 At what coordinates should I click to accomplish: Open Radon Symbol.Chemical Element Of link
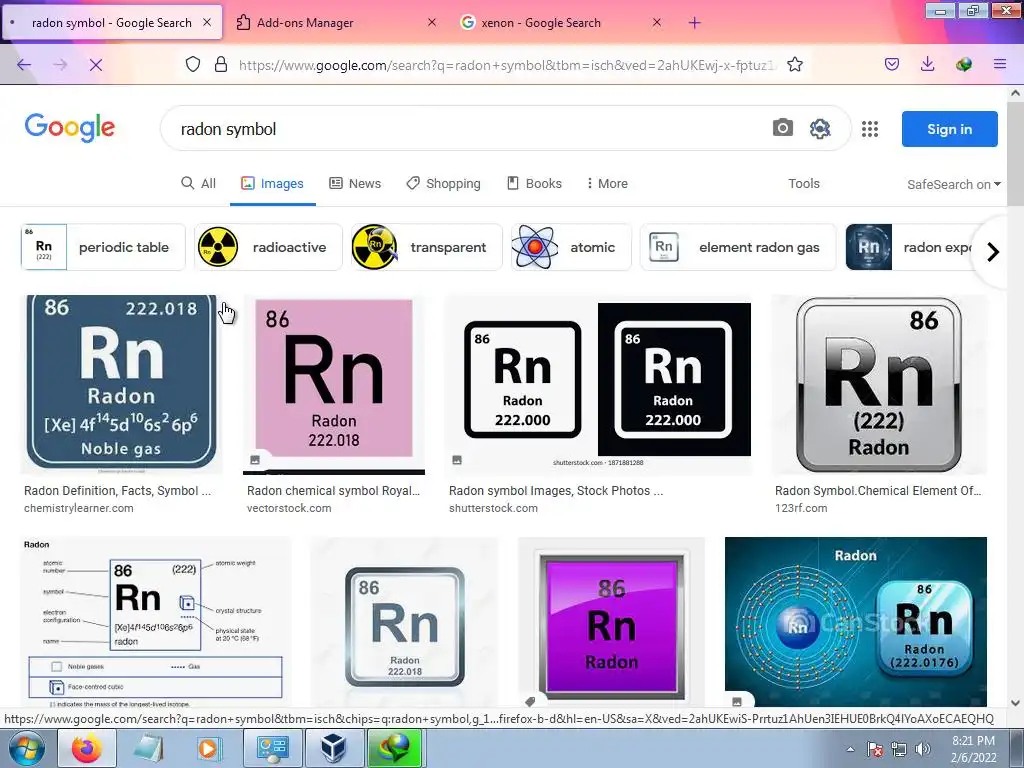pos(878,490)
